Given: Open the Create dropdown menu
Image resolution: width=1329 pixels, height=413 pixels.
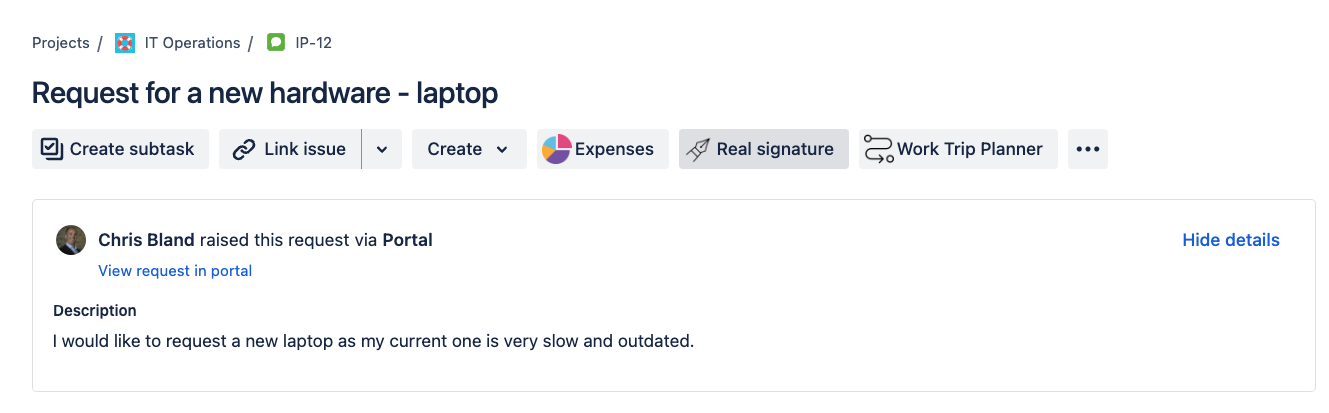Looking at the screenshot, I should [469, 149].
